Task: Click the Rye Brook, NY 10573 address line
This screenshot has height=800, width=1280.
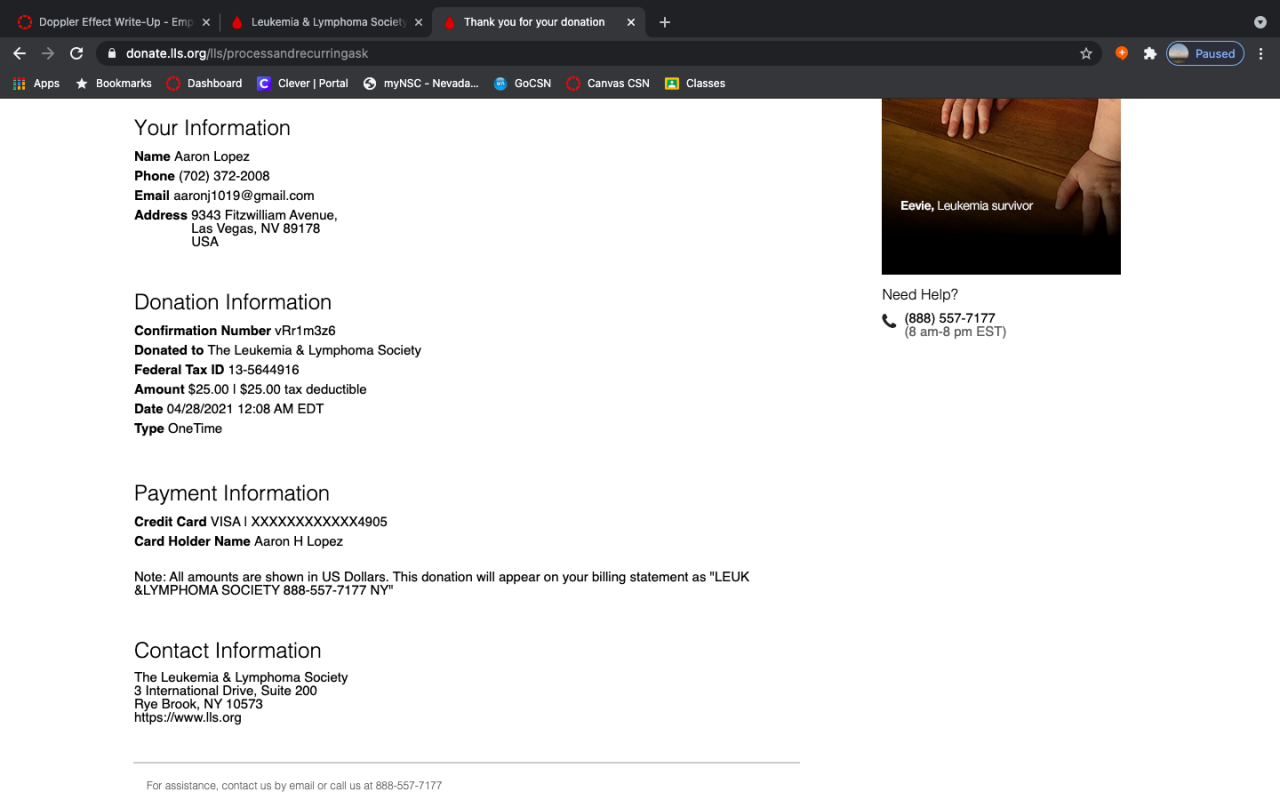Action: coord(198,704)
